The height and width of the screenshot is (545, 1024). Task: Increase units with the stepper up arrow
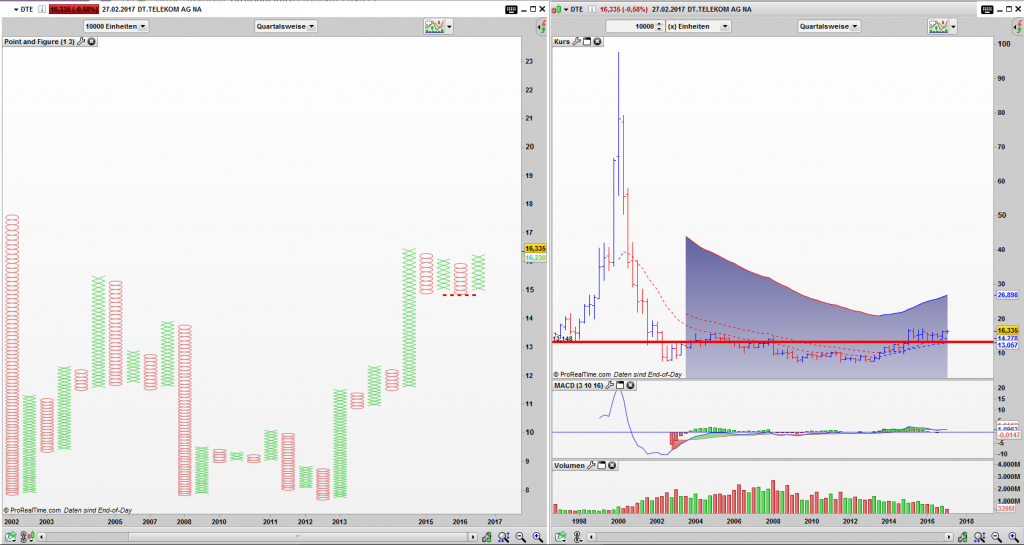[659, 23]
